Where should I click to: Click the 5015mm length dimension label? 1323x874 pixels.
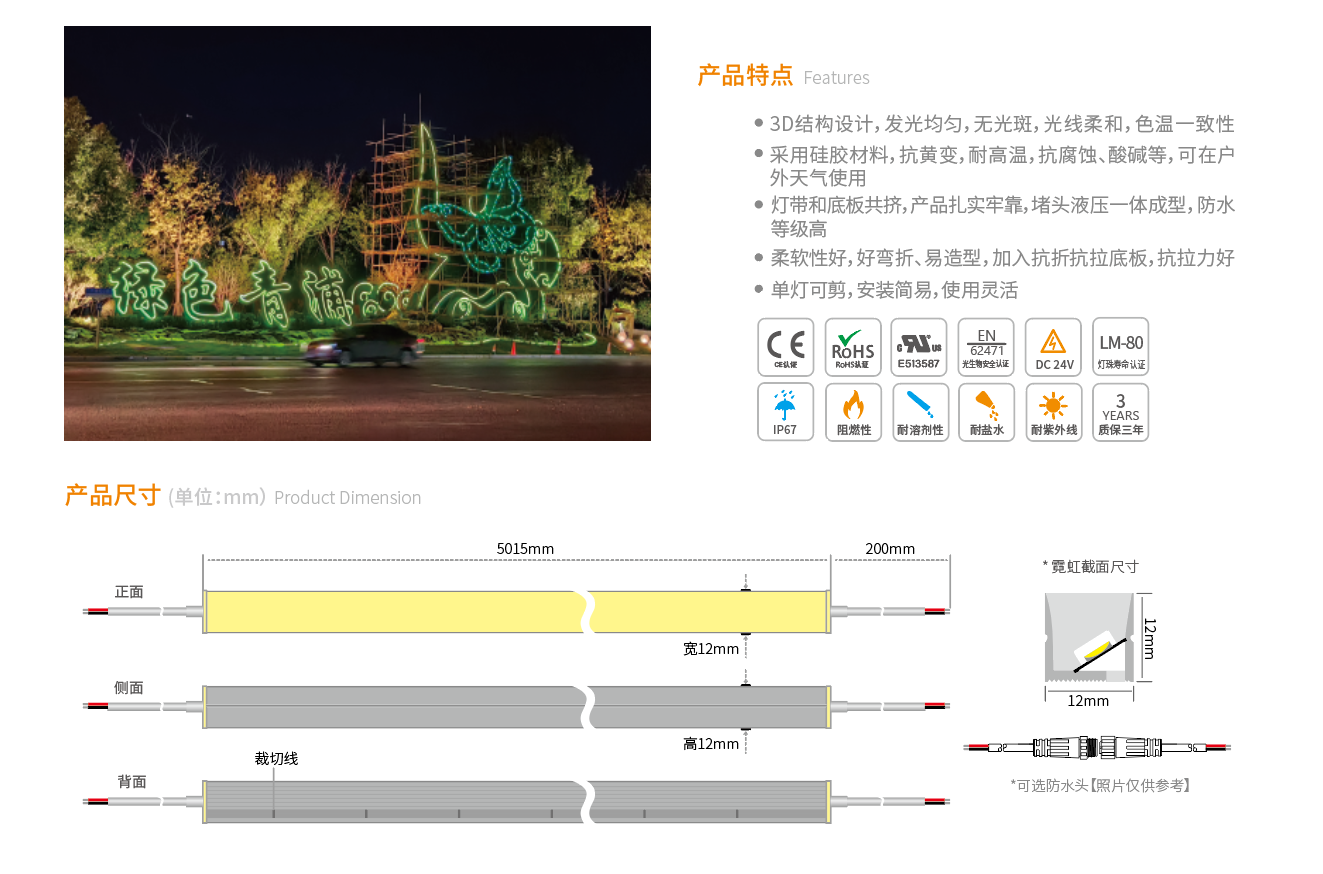[525, 548]
